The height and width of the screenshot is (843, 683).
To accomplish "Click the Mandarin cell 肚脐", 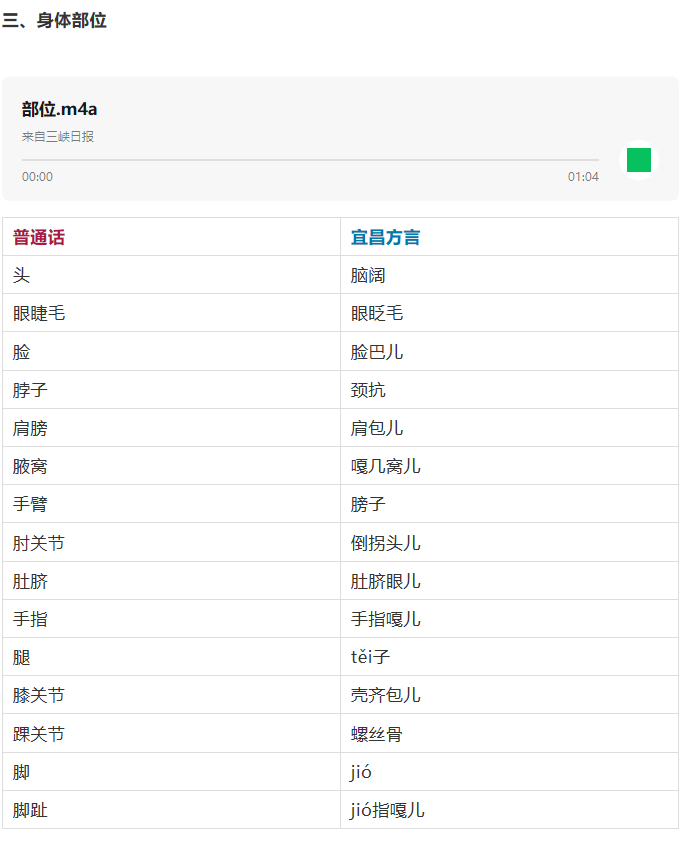I will [x=30, y=581].
